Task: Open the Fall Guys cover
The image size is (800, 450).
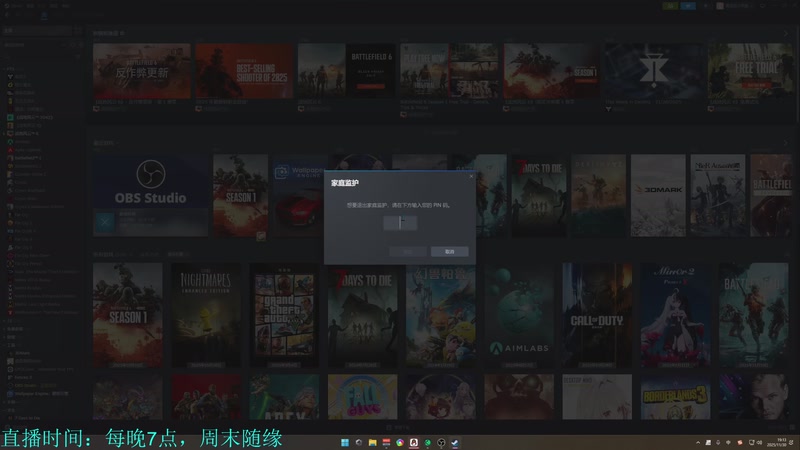Action: point(362,397)
